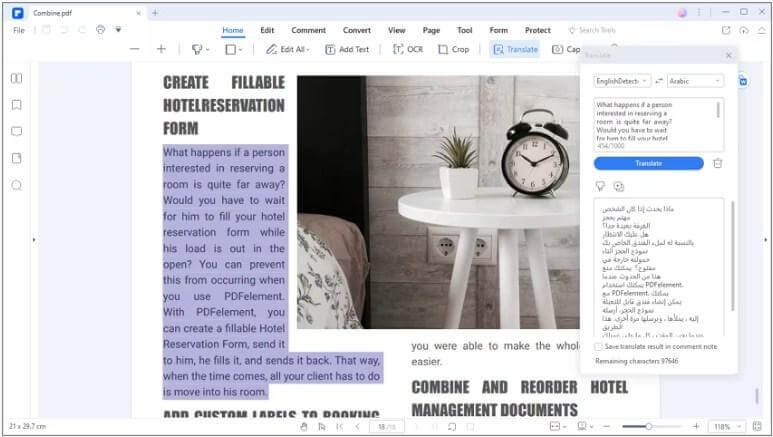Viewport: 773px width, 437px height.
Task: Click the cloud upload icon
Action: coord(744,30)
